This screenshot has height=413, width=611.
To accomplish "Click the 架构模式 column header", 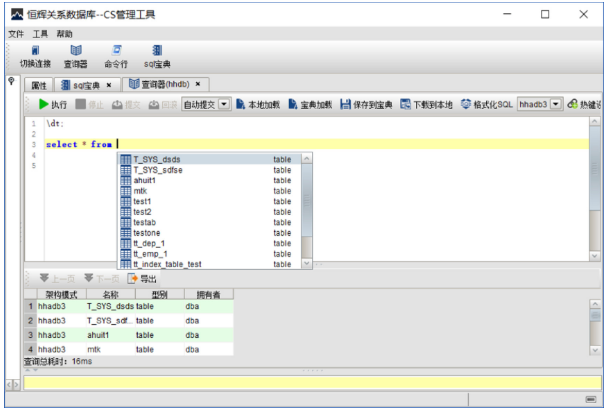I will [62, 295].
